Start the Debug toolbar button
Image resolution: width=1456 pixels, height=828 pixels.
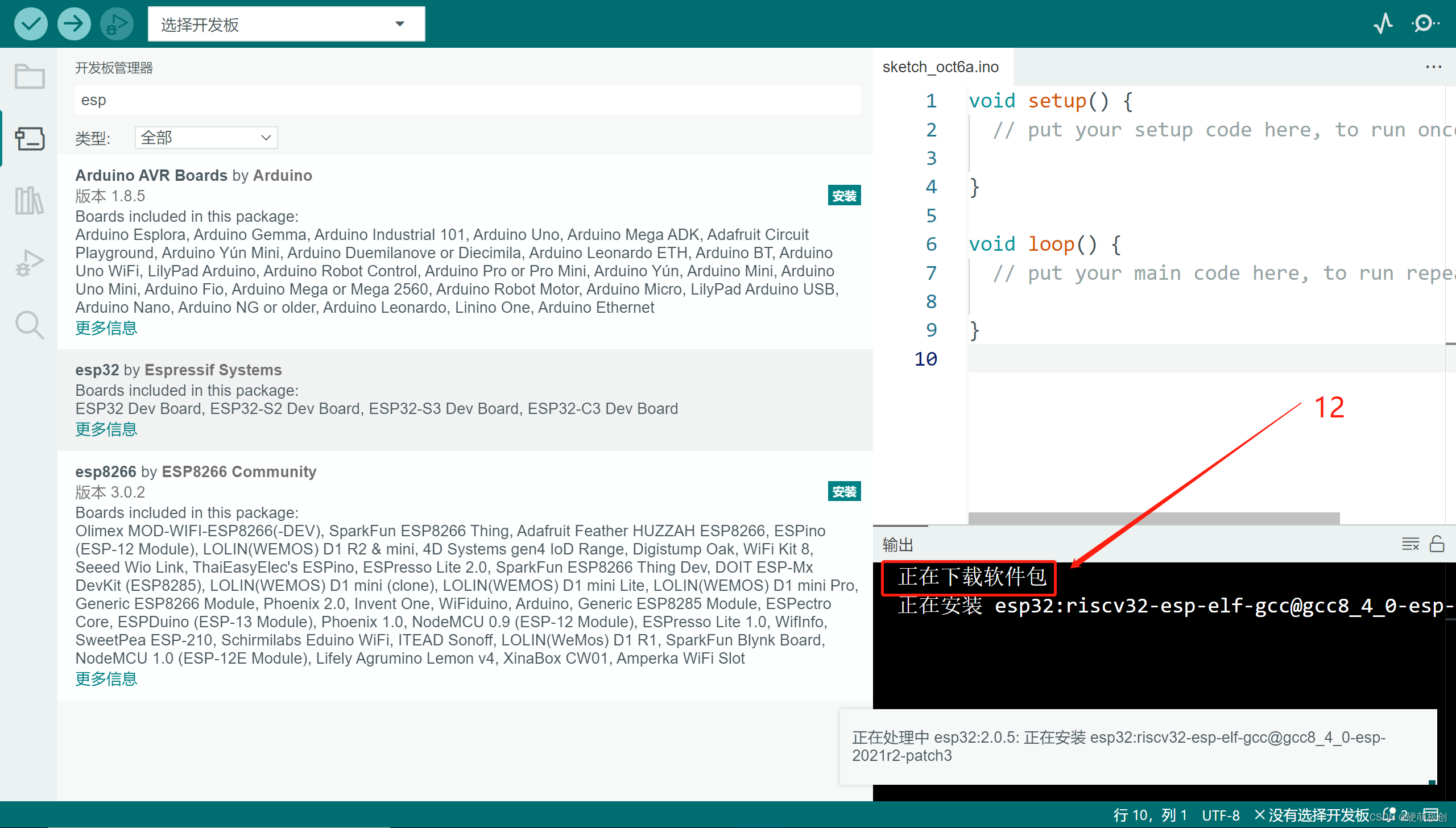click(x=117, y=24)
